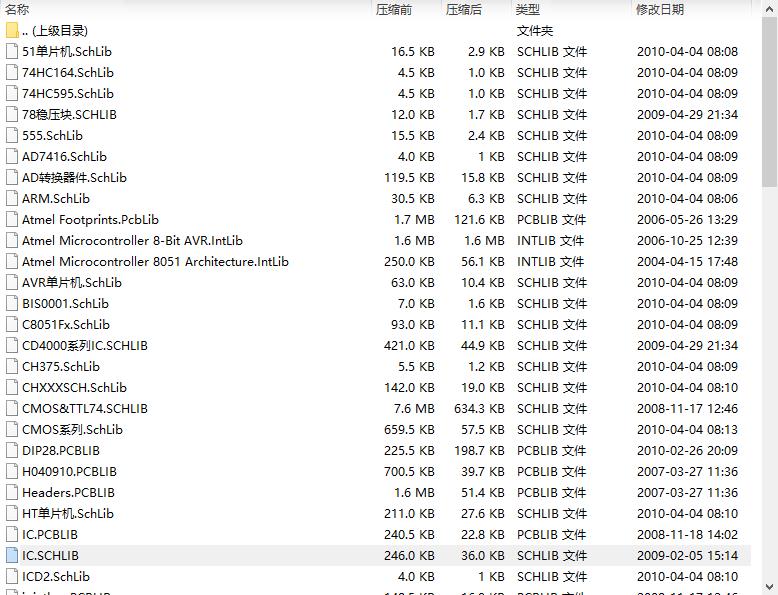Click the CMOS系列.SchLib file icon
The height and width of the screenshot is (595, 778).
(12, 430)
